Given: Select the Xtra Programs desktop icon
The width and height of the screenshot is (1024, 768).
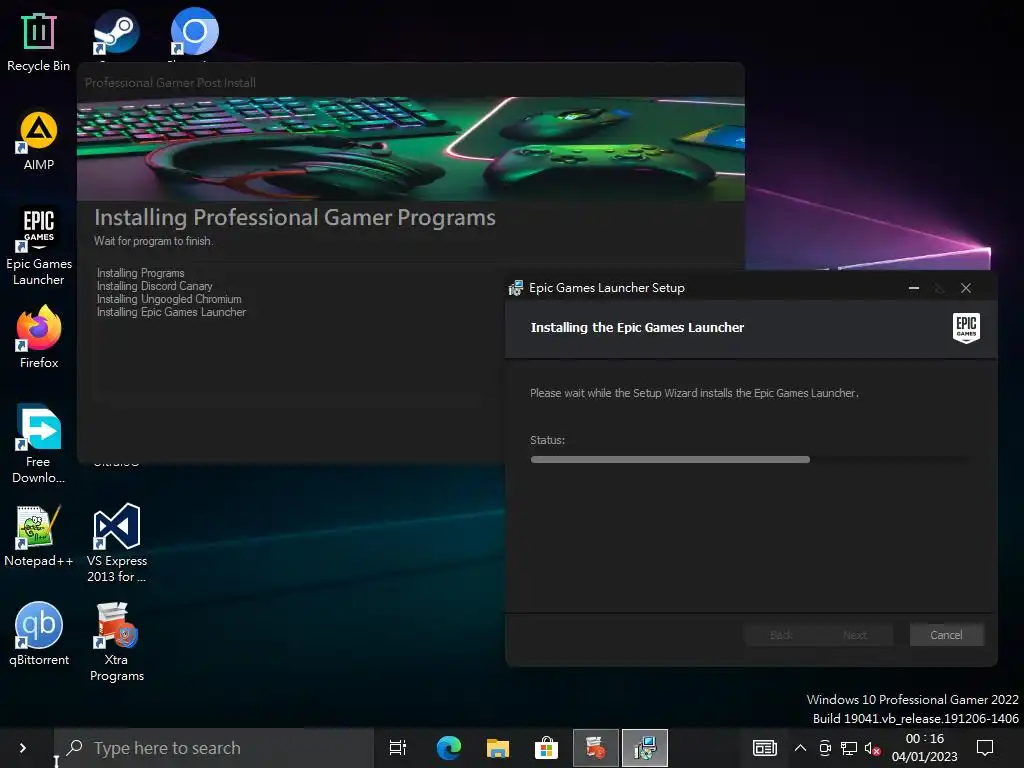Looking at the screenshot, I should pos(116,642).
